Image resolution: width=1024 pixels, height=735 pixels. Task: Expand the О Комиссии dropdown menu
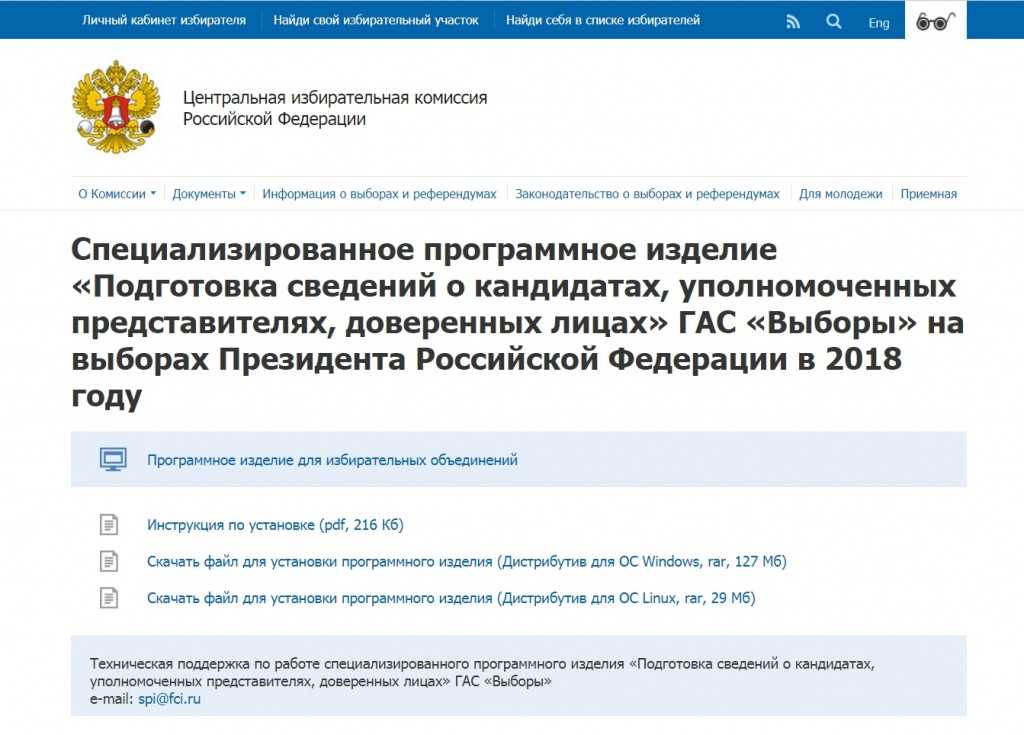[117, 194]
